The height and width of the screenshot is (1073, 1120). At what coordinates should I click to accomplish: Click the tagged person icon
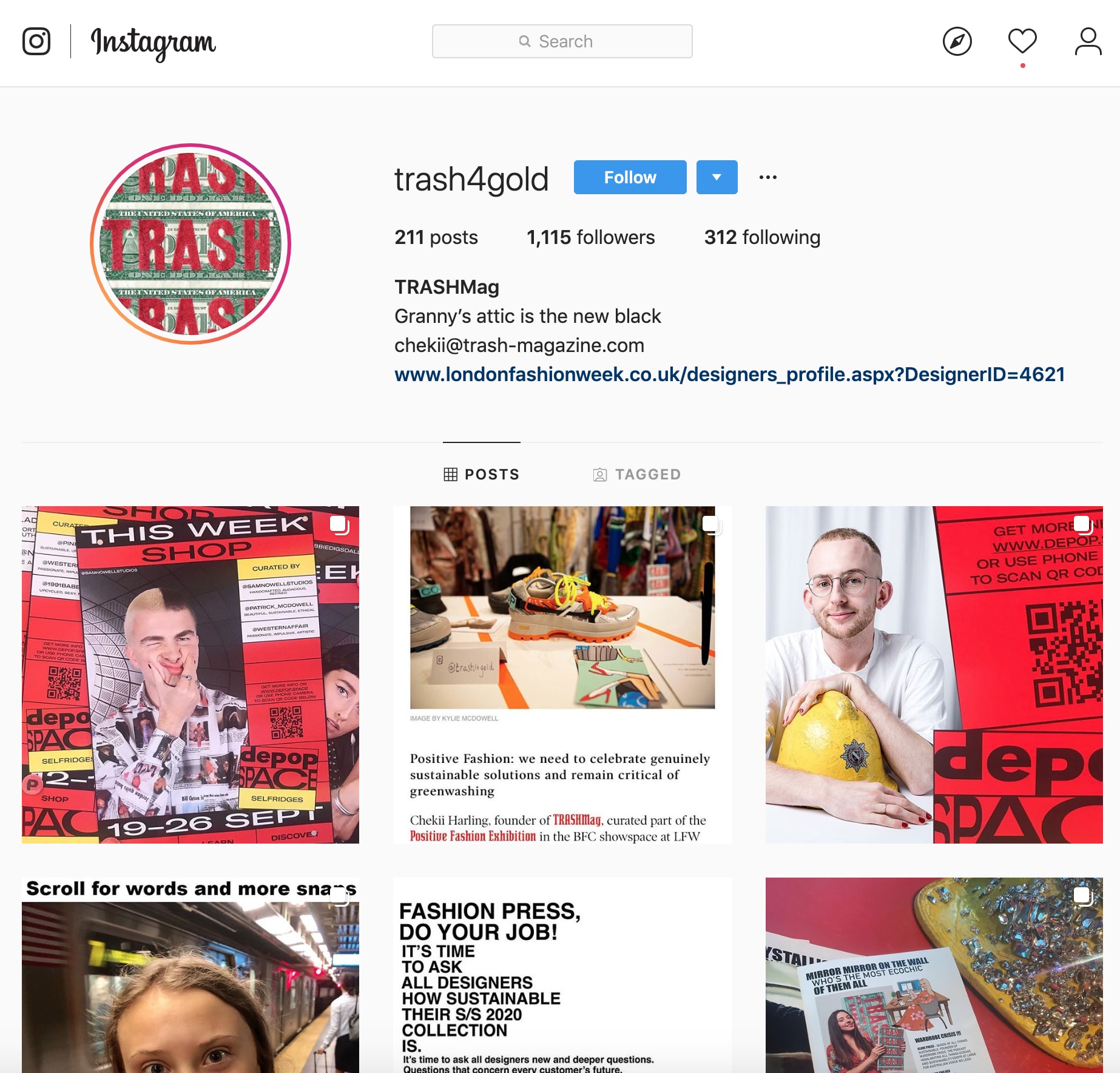599,475
